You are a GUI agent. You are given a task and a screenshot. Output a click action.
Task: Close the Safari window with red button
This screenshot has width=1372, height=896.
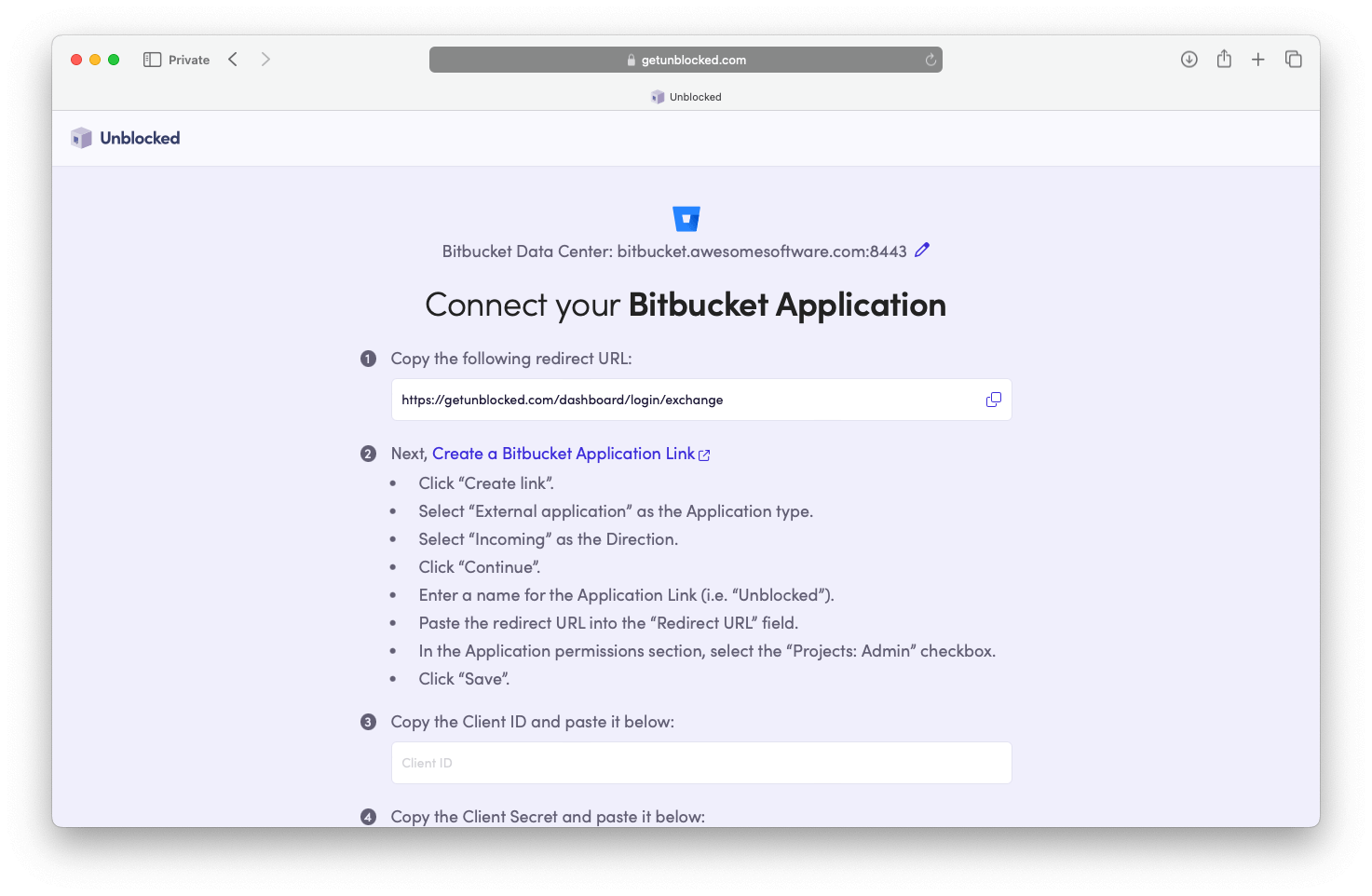coord(76,60)
